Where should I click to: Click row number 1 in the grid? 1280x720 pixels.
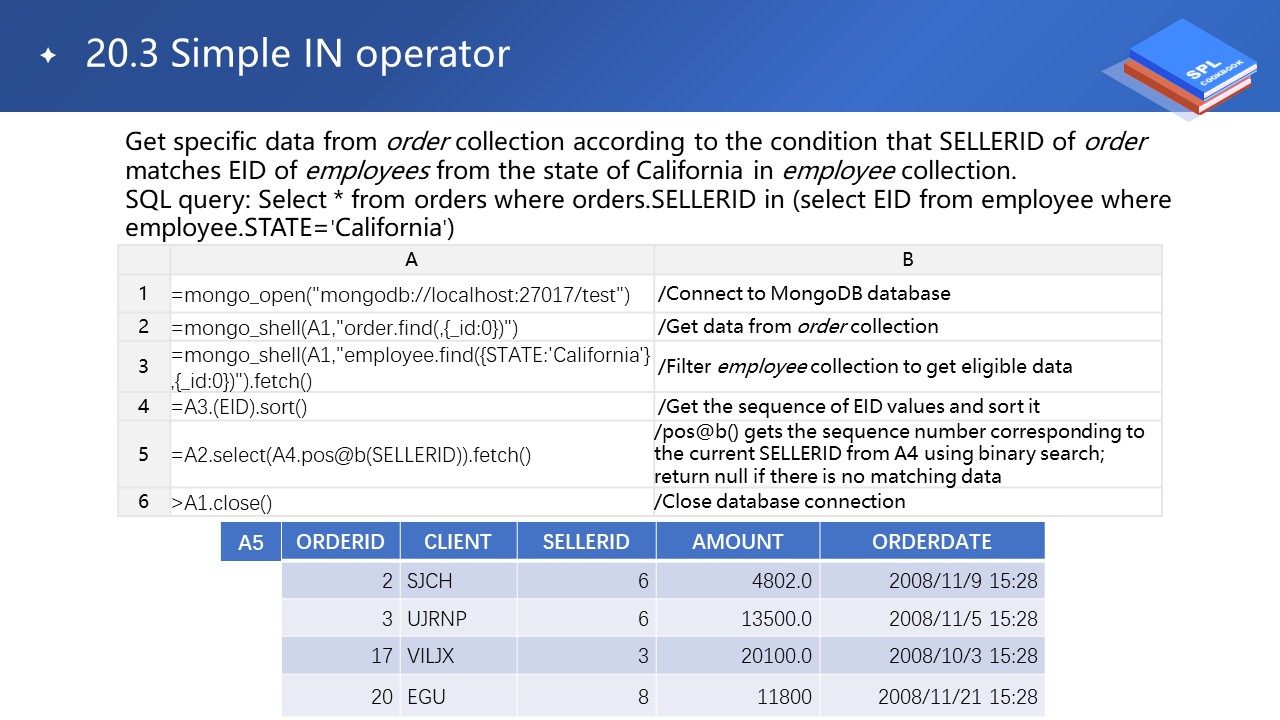click(x=143, y=294)
